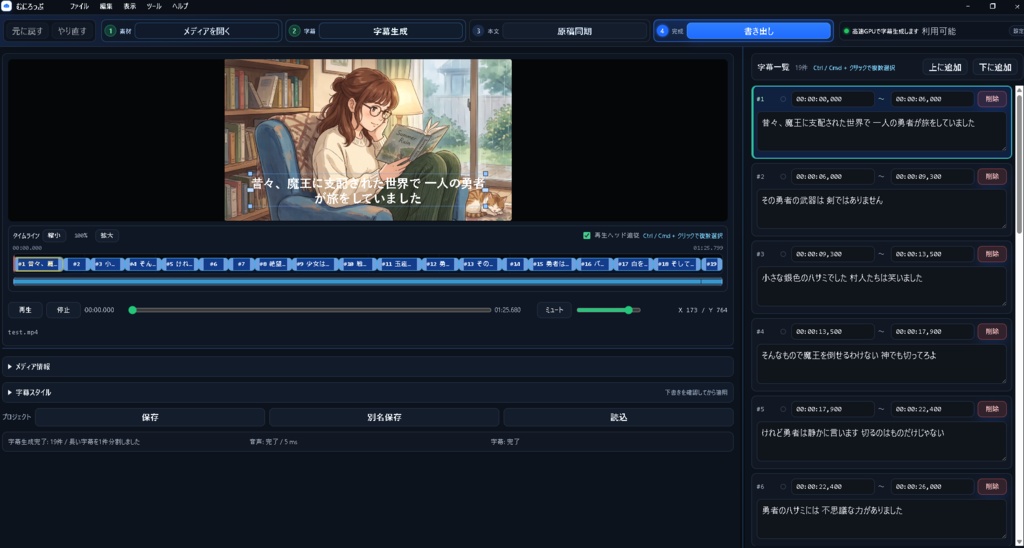Select timeline clip #15 勇者は
1024x548 pixels.
[x=552, y=264]
